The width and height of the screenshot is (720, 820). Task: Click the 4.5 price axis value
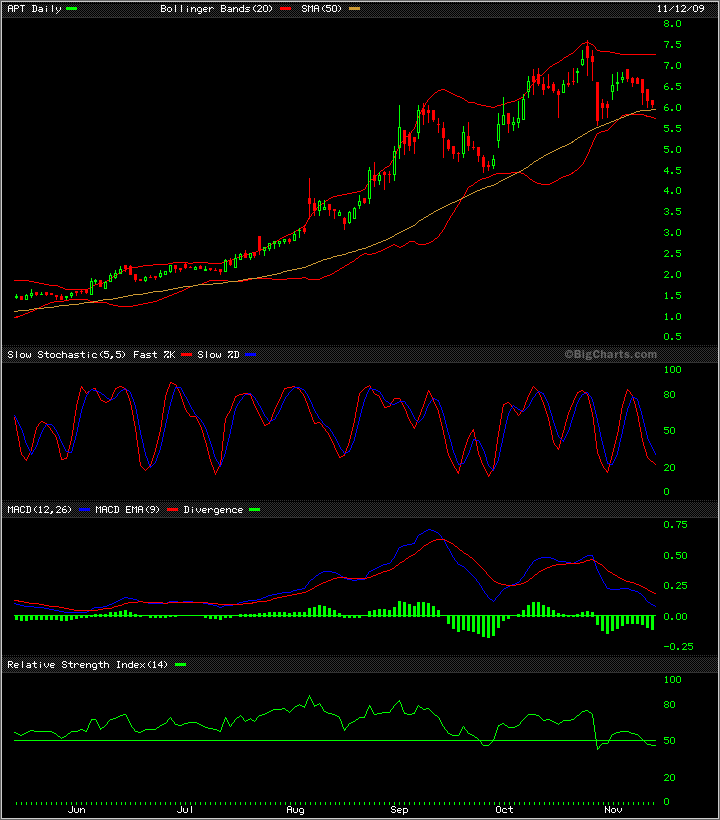(x=672, y=170)
